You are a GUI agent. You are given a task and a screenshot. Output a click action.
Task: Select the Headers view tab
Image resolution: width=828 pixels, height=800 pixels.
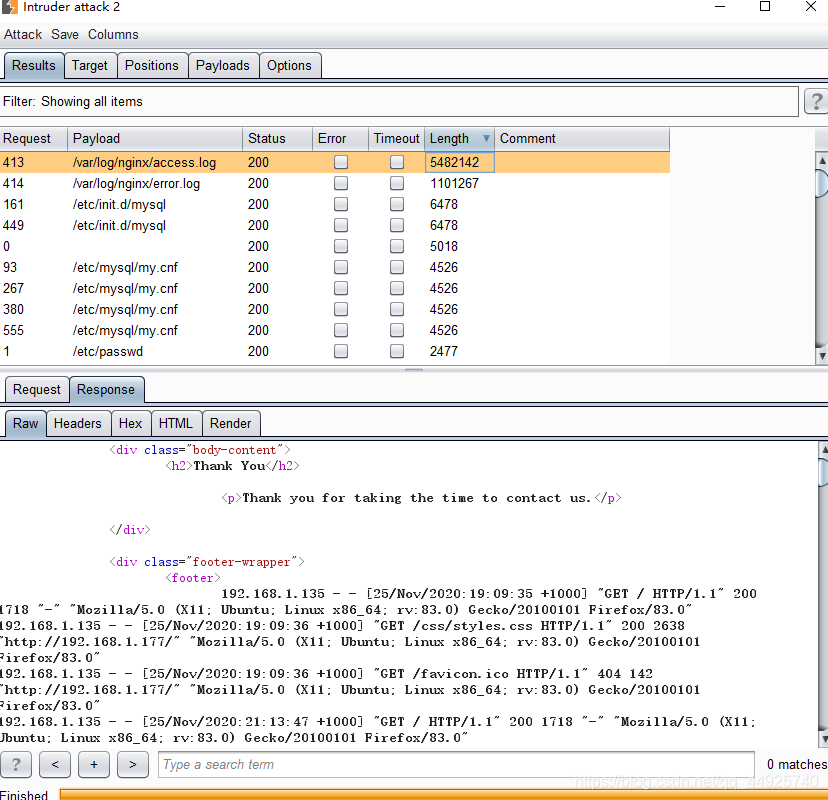78,423
